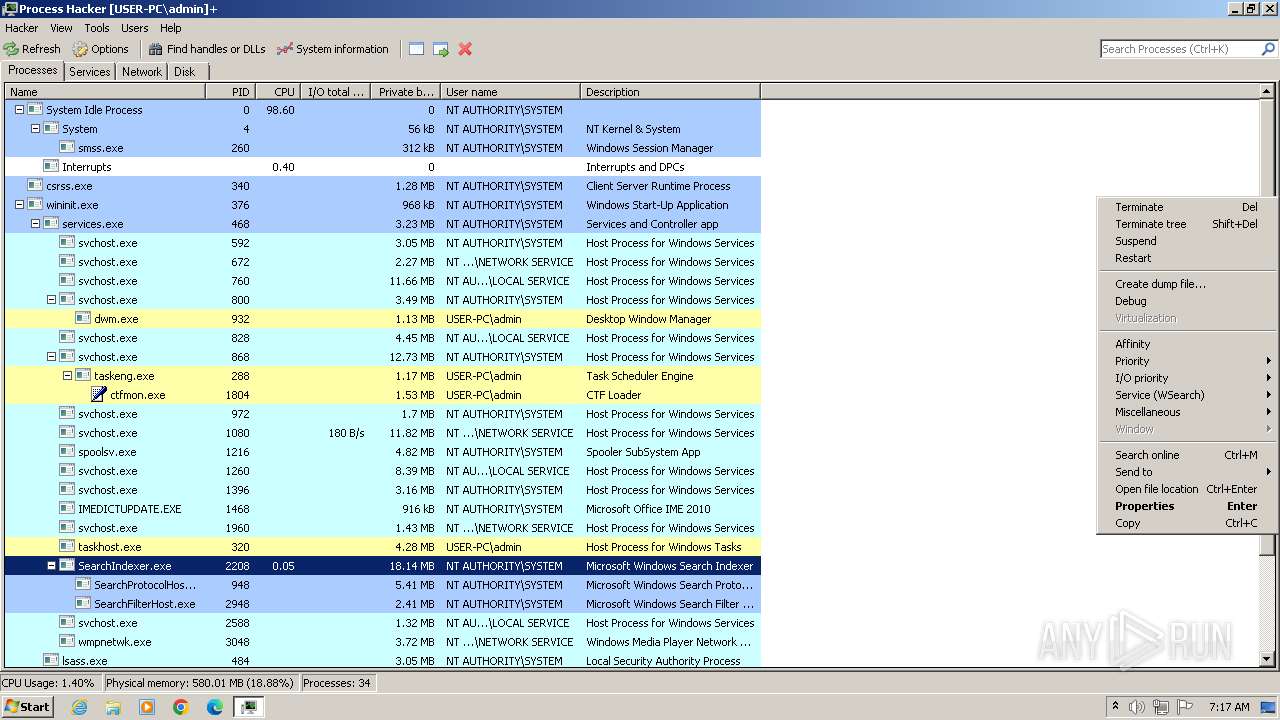Collapse the services.exe tree node

click(35, 224)
